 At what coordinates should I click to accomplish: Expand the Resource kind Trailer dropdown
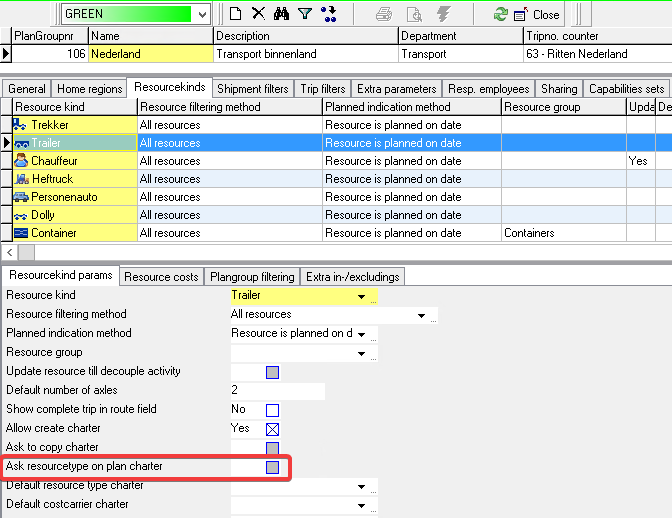click(x=360, y=296)
